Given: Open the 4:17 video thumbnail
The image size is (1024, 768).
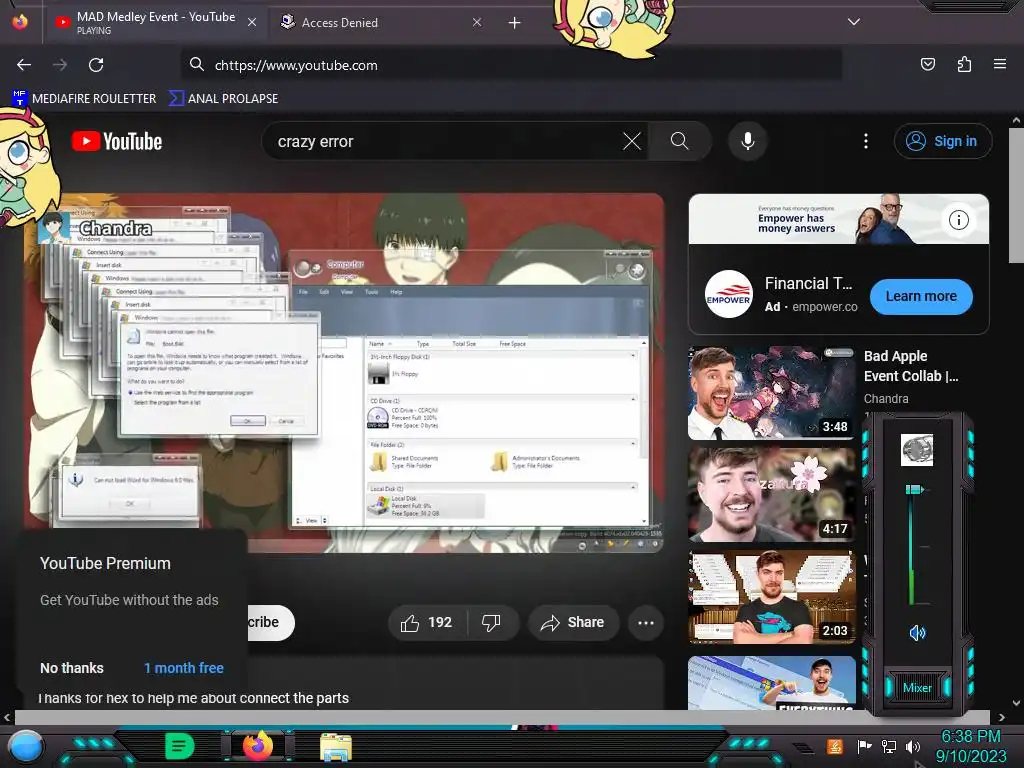Looking at the screenshot, I should (x=772, y=494).
